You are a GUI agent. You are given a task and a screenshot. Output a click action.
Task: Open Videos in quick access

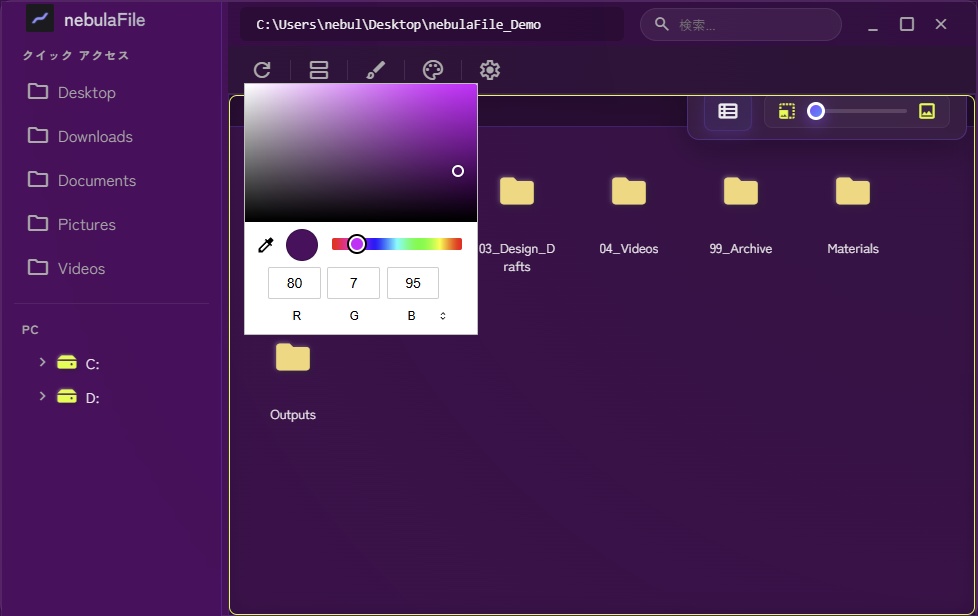tap(66, 268)
